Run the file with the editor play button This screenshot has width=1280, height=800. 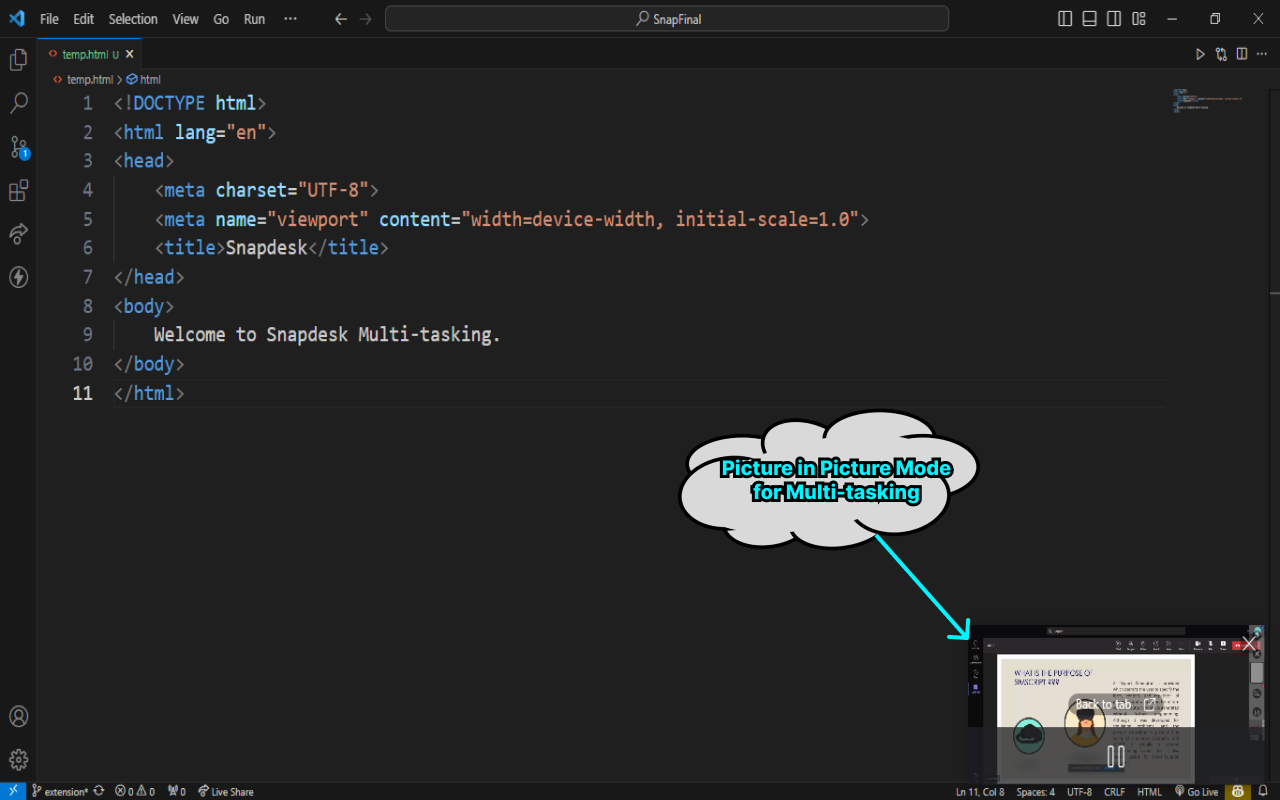pyautogui.click(x=1200, y=54)
